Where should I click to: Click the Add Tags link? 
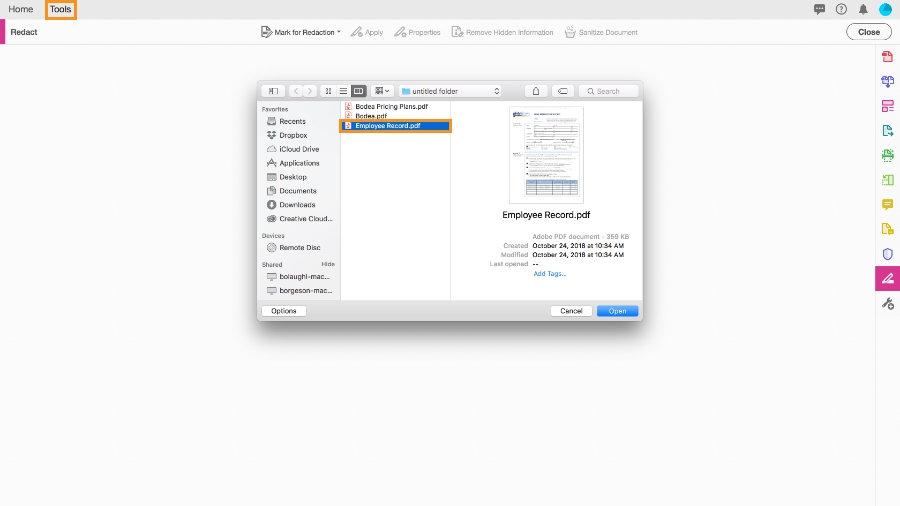(x=549, y=274)
